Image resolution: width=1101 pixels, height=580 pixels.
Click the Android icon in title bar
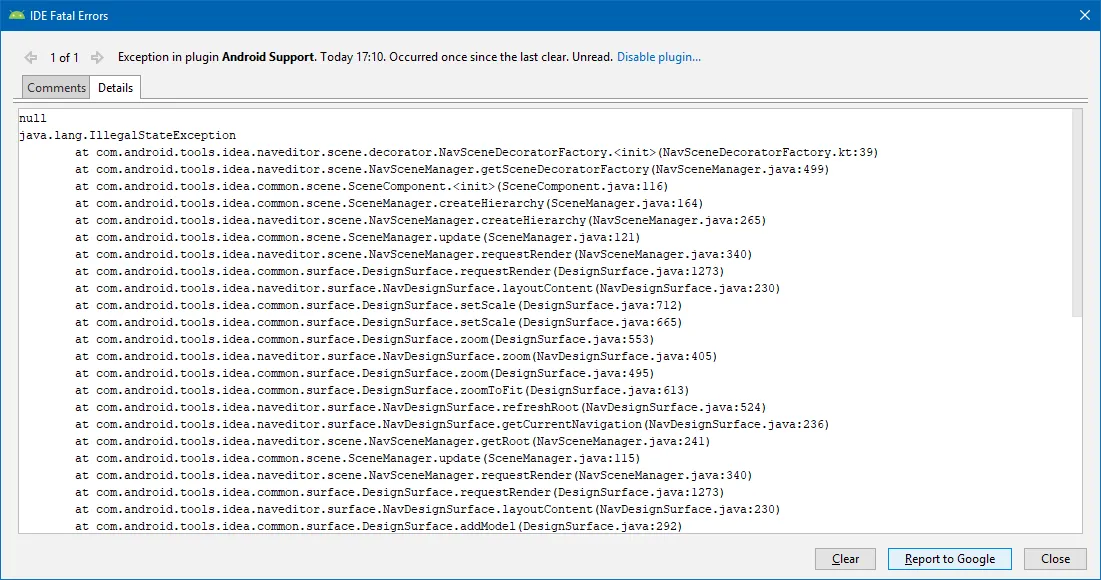pos(16,15)
